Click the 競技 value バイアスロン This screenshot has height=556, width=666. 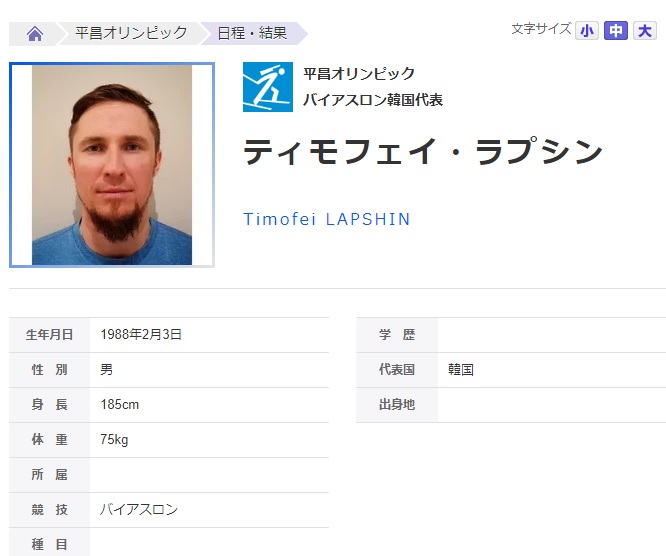[139, 509]
